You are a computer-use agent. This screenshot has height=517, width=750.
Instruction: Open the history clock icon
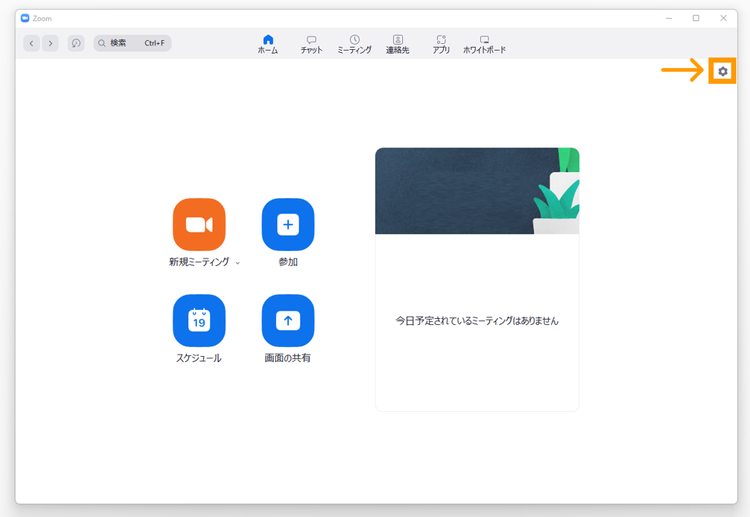pyautogui.click(x=76, y=43)
